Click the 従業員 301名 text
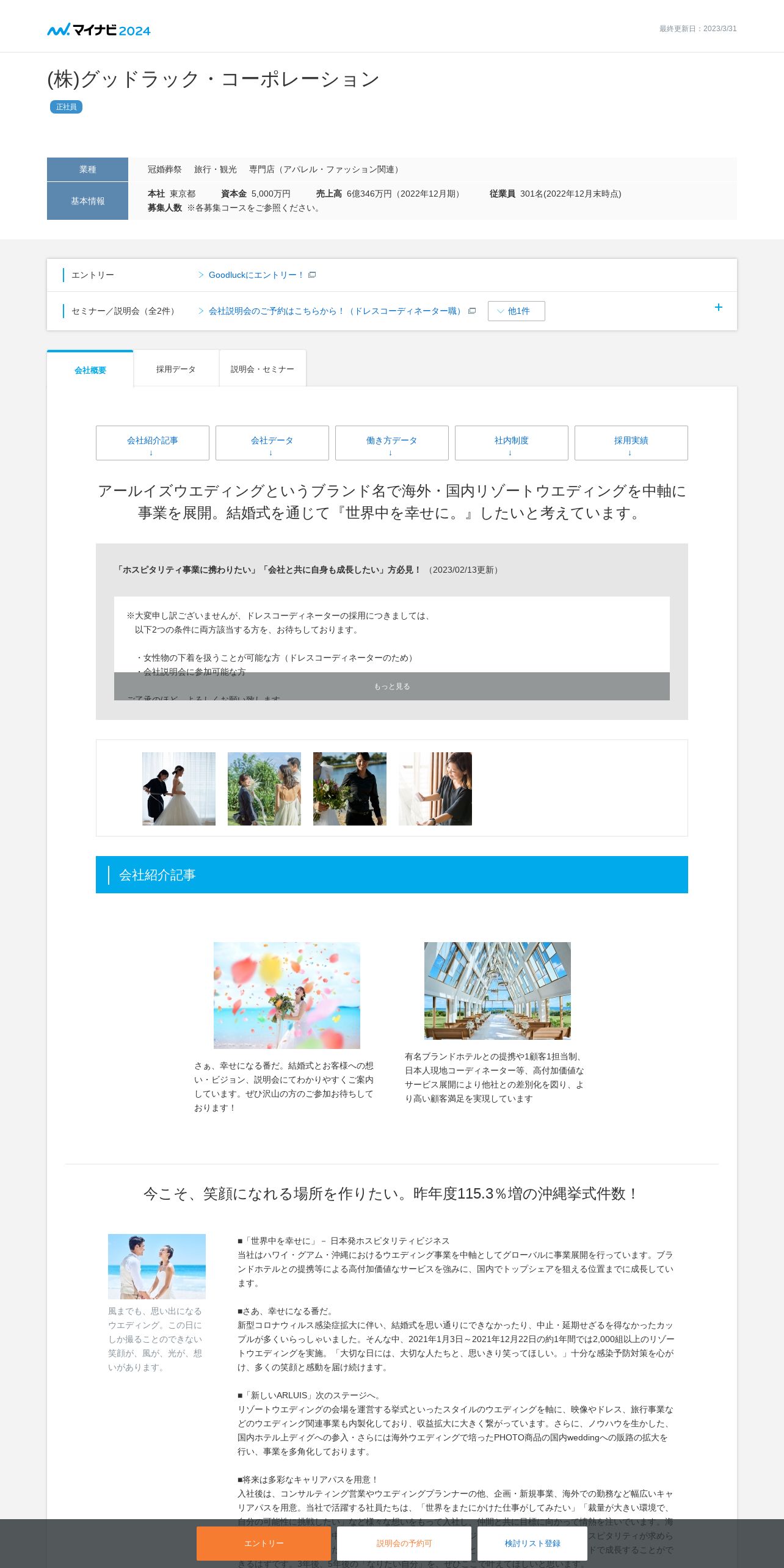The height and width of the screenshot is (1568, 784). (x=555, y=194)
